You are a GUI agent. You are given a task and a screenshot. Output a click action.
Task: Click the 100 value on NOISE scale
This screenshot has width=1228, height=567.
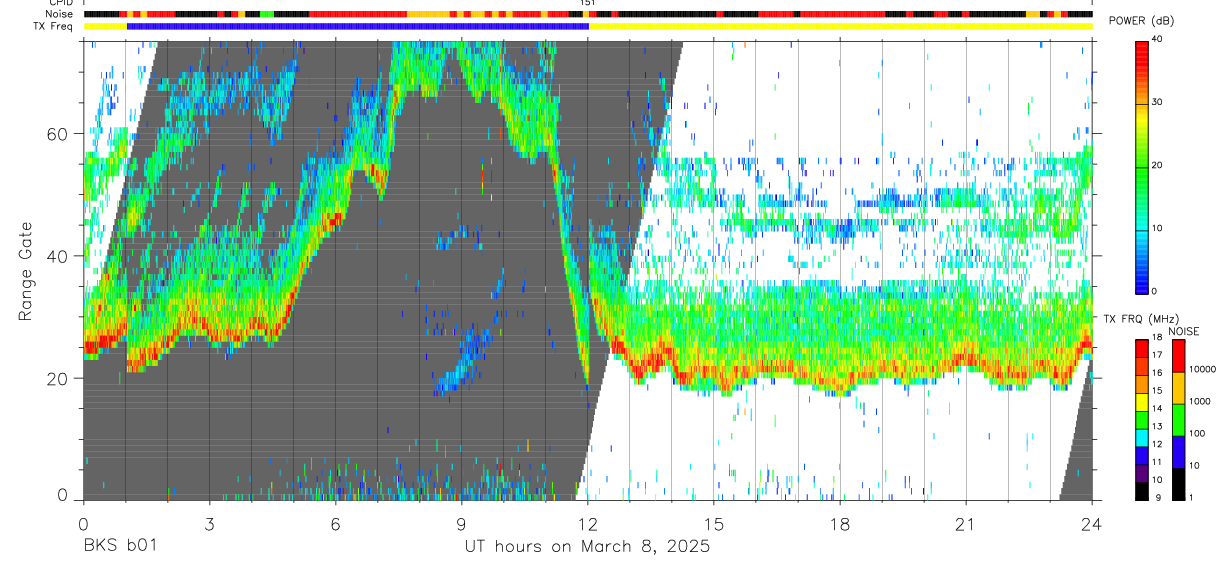coord(1197,434)
